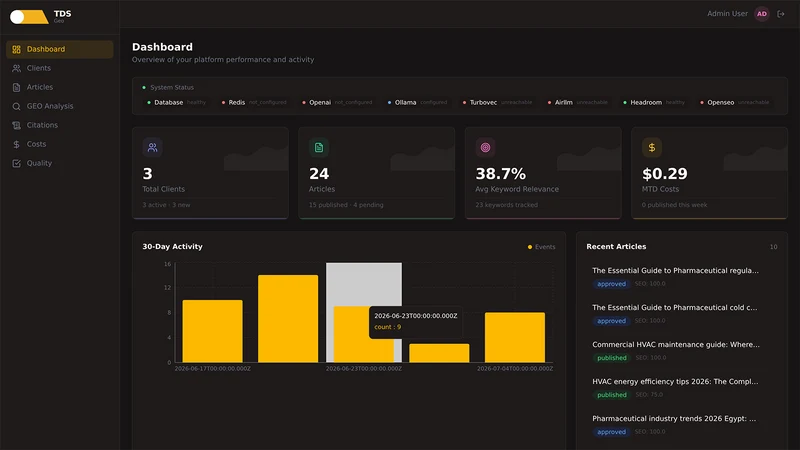Click the Quality check icon
The width and height of the screenshot is (800, 450).
tap(16, 163)
